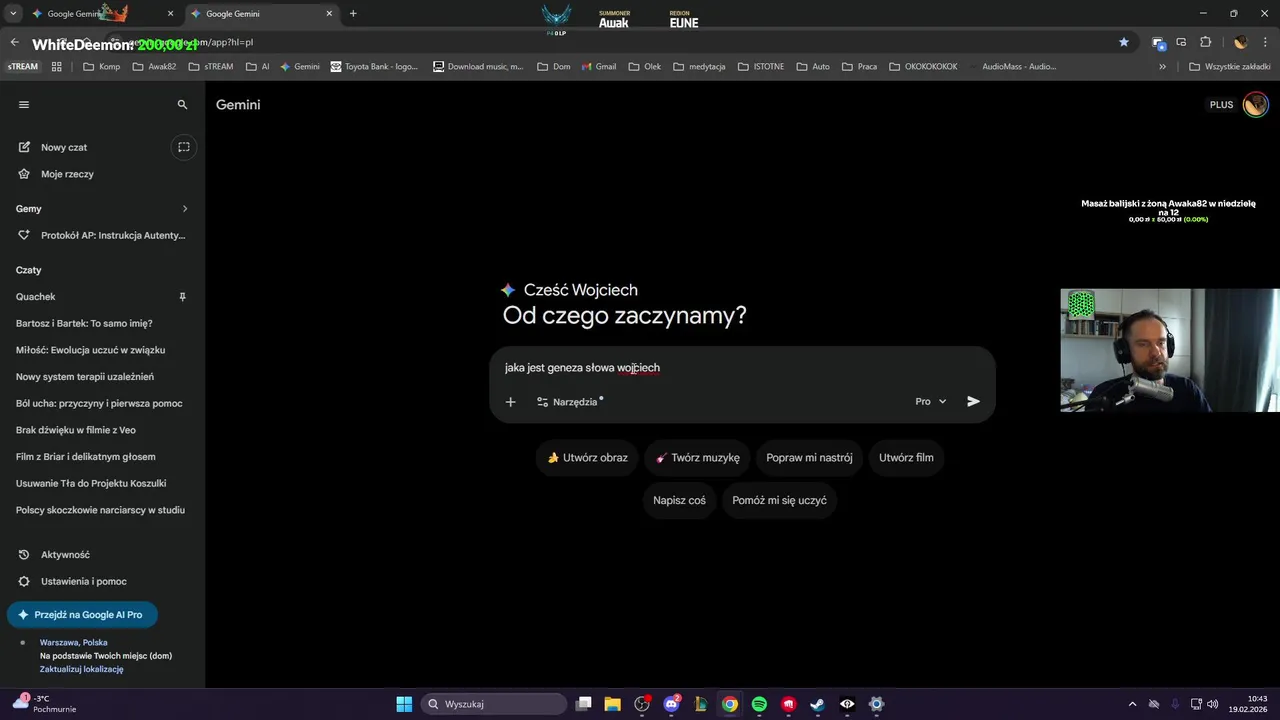The width and height of the screenshot is (1280, 720).
Task: Toggle the bookmark star in address bar
Action: pyautogui.click(x=1124, y=42)
